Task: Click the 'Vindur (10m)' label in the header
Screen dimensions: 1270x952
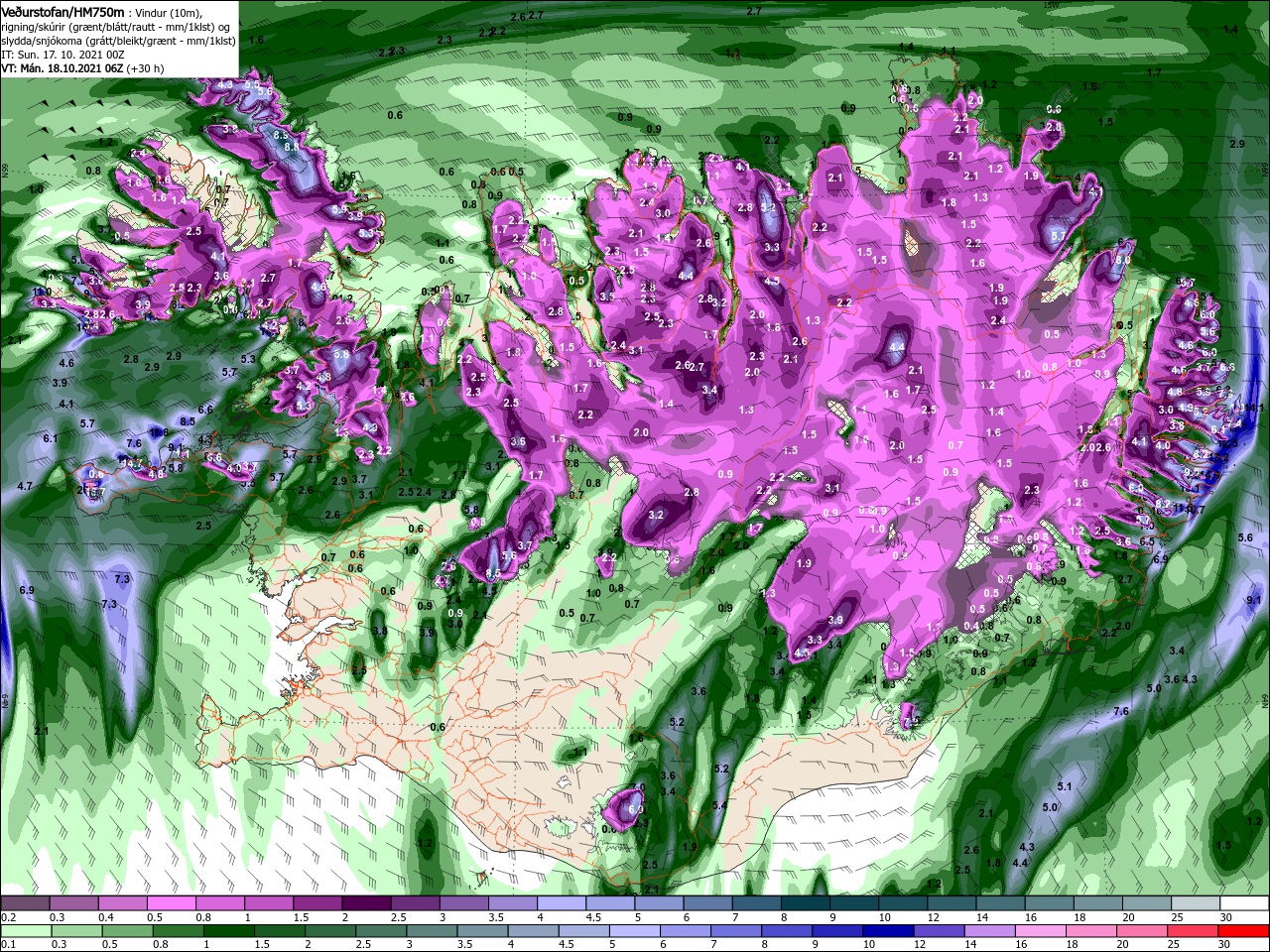Action: click(x=167, y=12)
